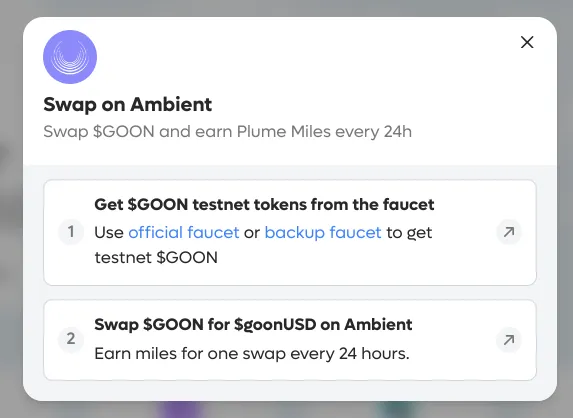Viewport: 573px width, 418px height.
Task: Close the Swap on Ambient dialog
Action: coord(527,42)
